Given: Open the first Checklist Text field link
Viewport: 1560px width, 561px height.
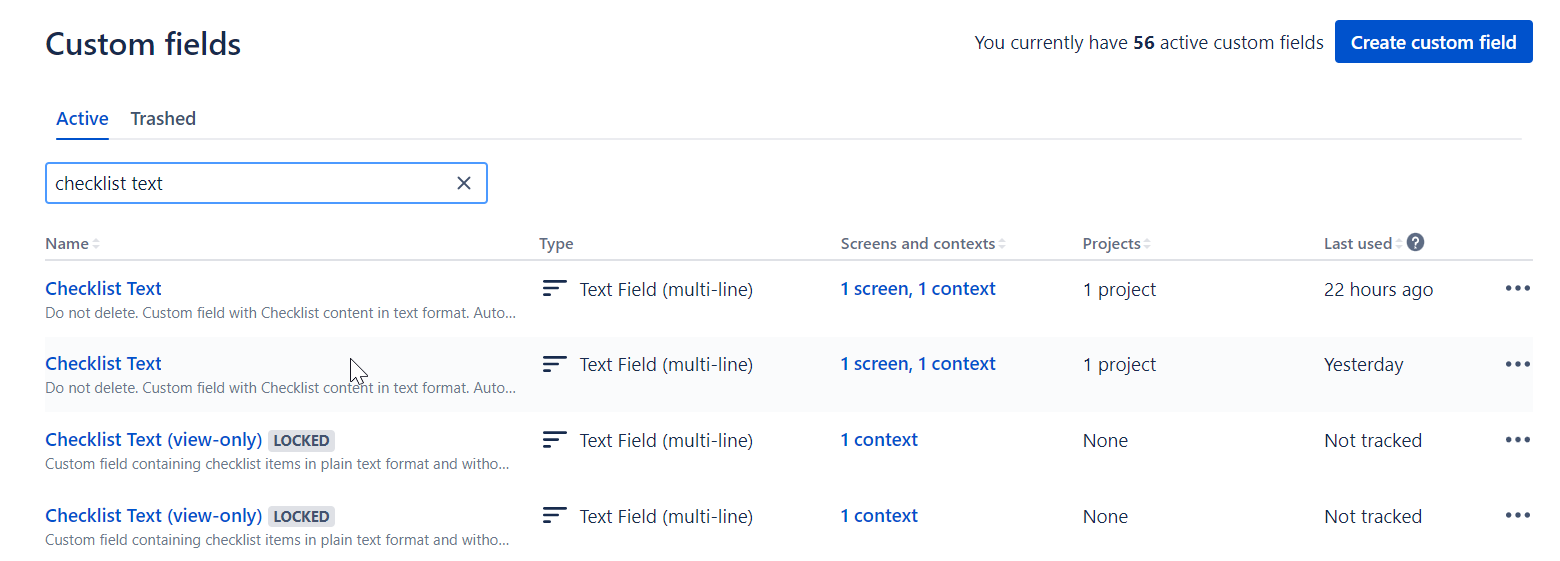Looking at the screenshot, I should pyautogui.click(x=103, y=289).
